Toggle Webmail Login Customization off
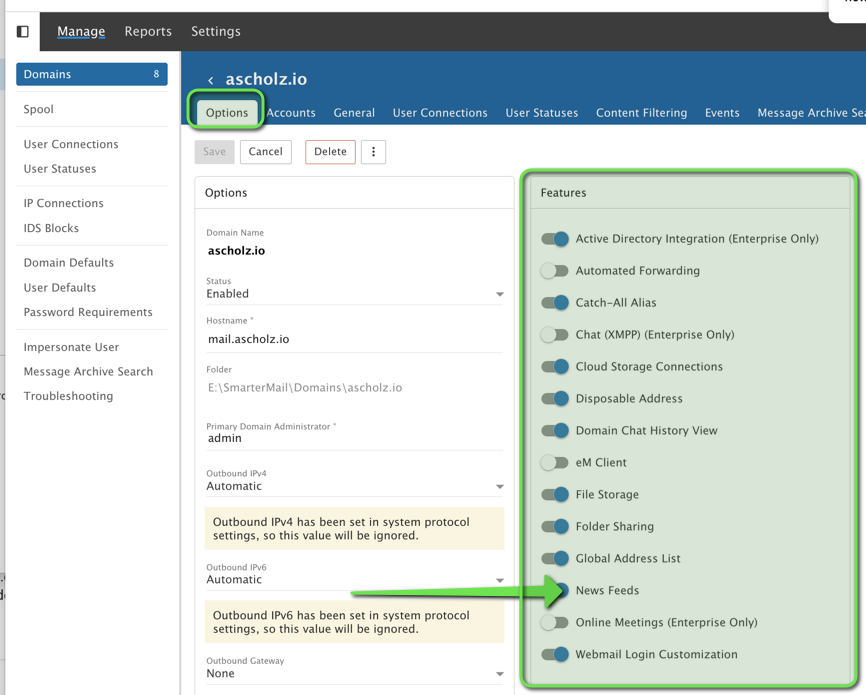866x695 pixels. [x=555, y=655]
